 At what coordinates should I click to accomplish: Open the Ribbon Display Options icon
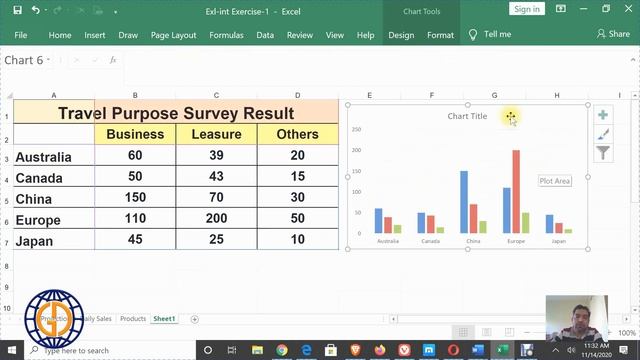pyautogui.click(x=561, y=9)
